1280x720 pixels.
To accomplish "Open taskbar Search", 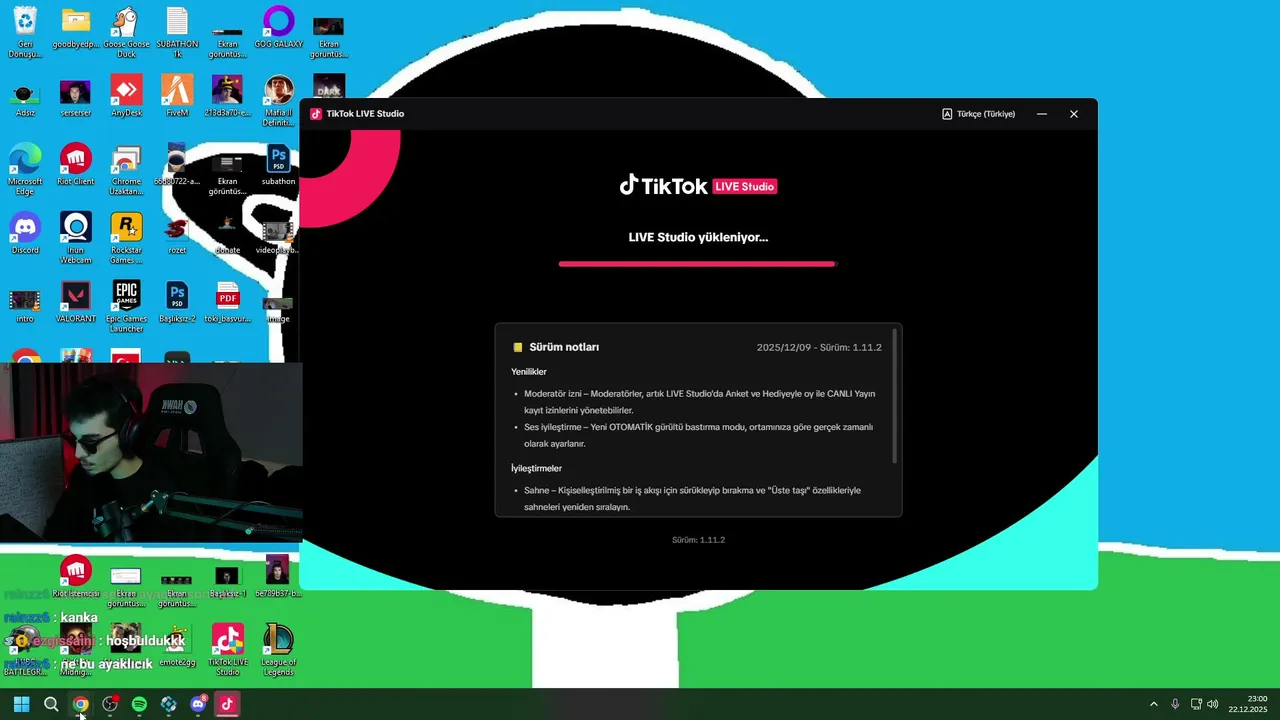I will coord(51,704).
